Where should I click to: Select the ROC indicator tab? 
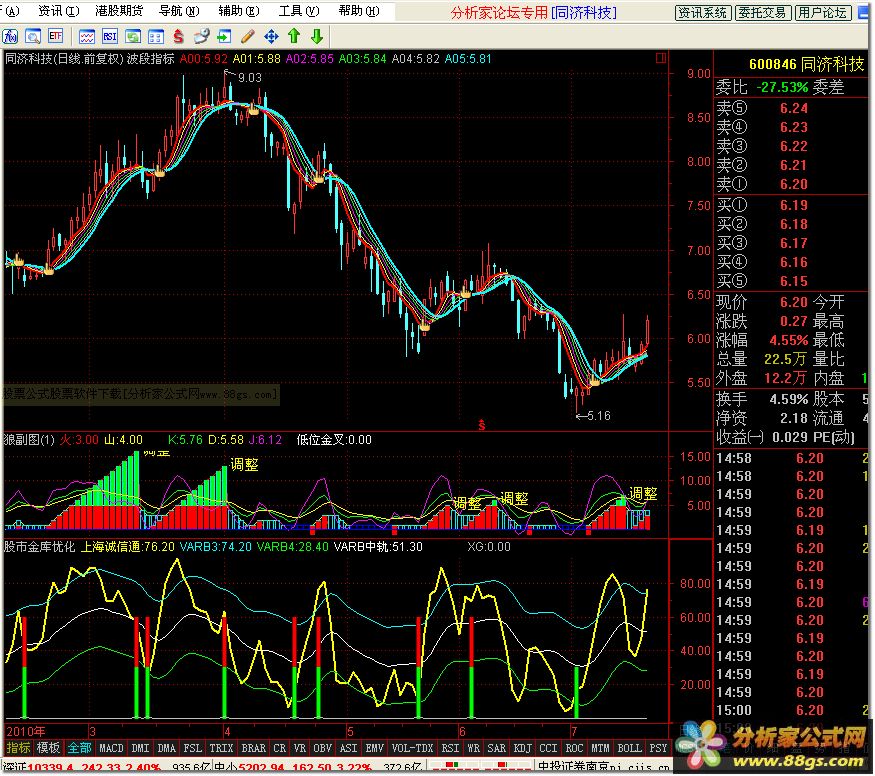tap(574, 748)
